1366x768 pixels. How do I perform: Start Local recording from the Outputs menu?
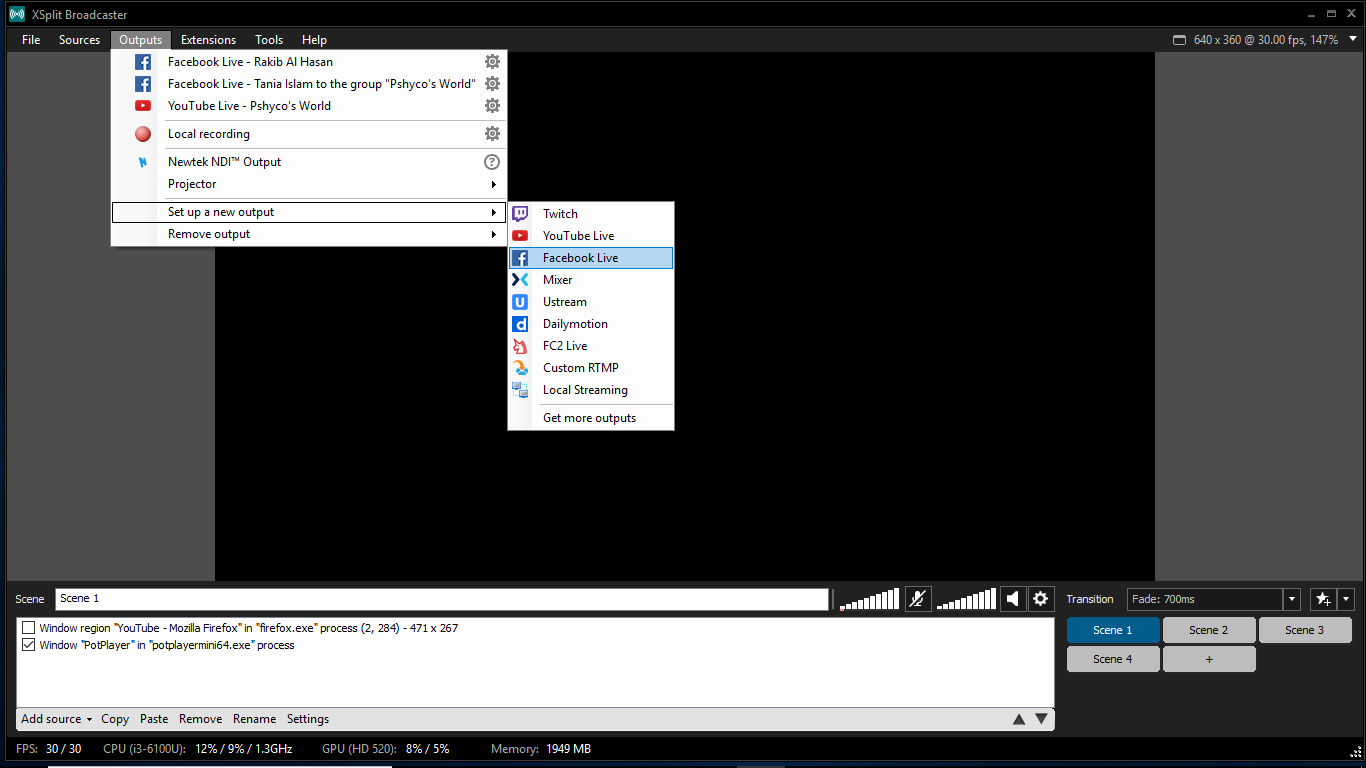pos(209,134)
